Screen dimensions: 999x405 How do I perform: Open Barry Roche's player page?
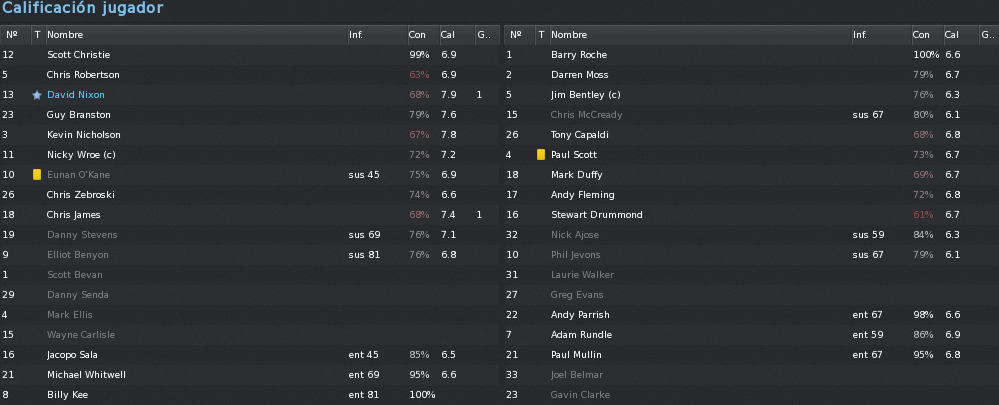579,55
